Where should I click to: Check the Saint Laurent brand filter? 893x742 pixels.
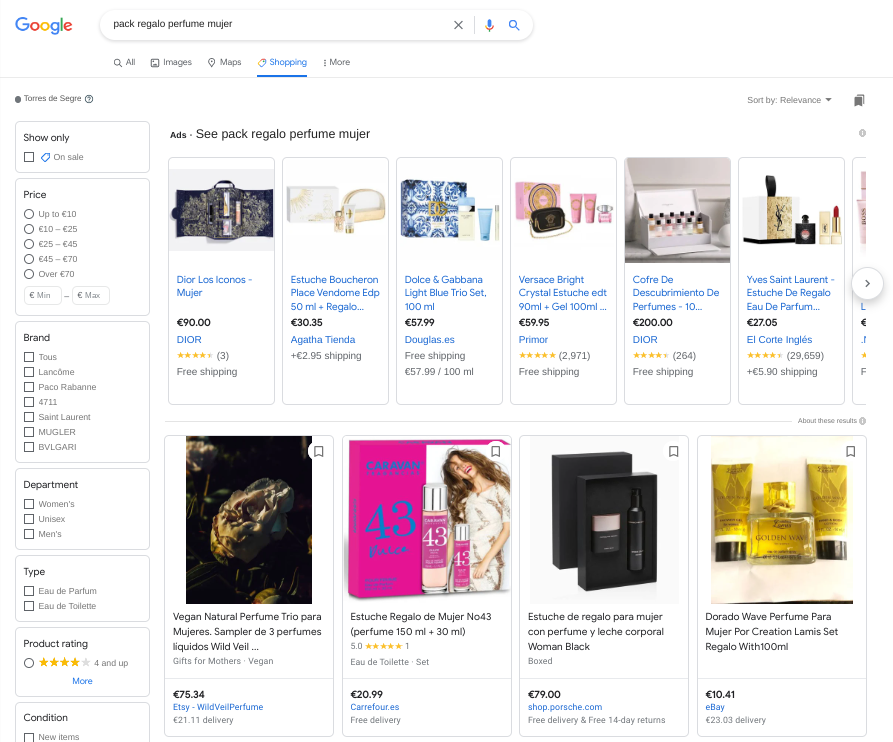[x=29, y=417]
